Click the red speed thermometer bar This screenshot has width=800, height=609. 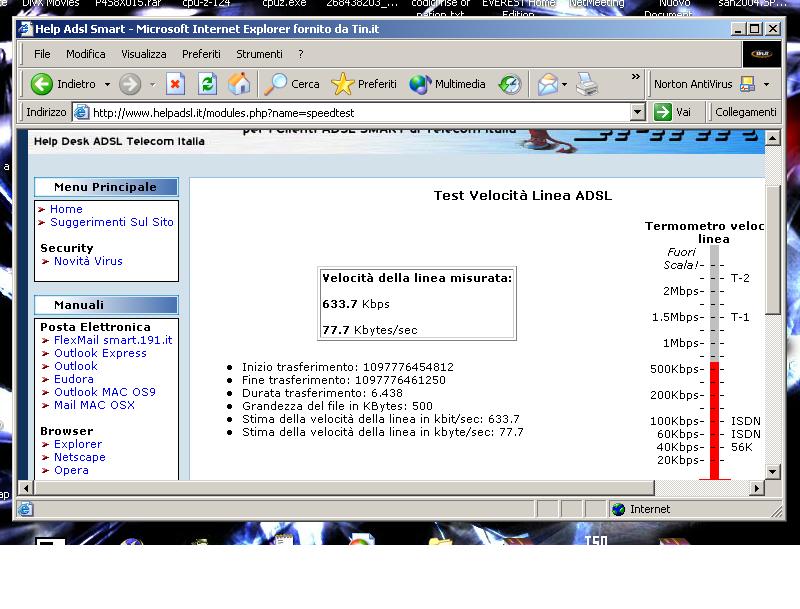coord(714,421)
